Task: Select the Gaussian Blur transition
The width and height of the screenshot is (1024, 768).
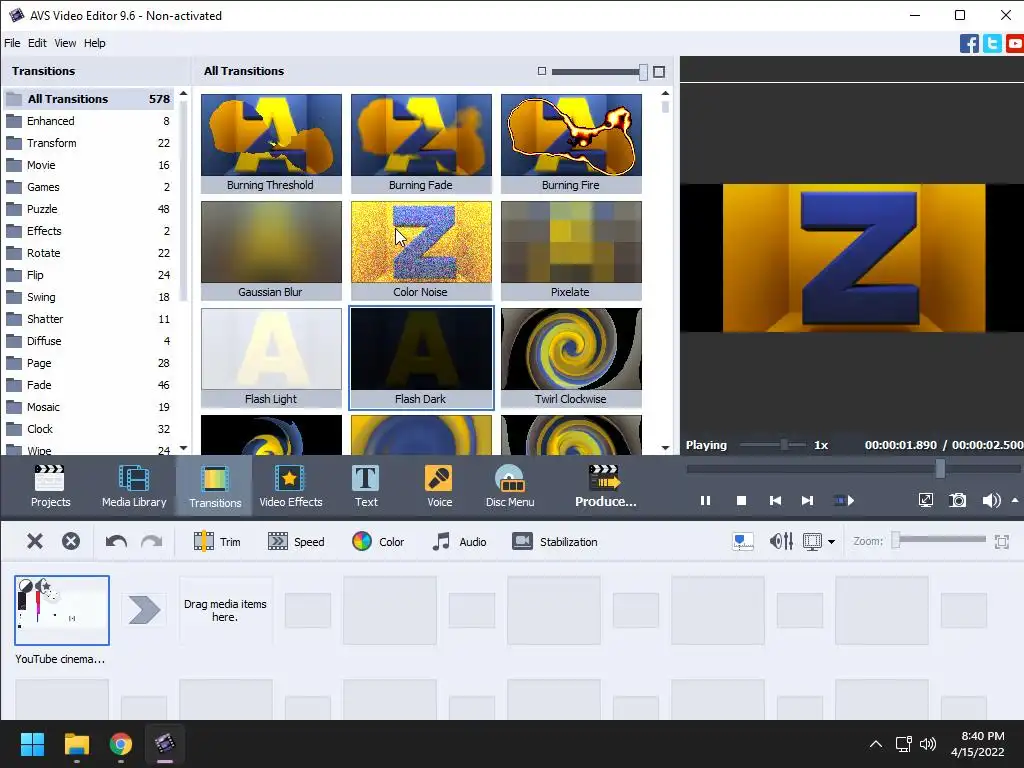Action: pyautogui.click(x=271, y=250)
